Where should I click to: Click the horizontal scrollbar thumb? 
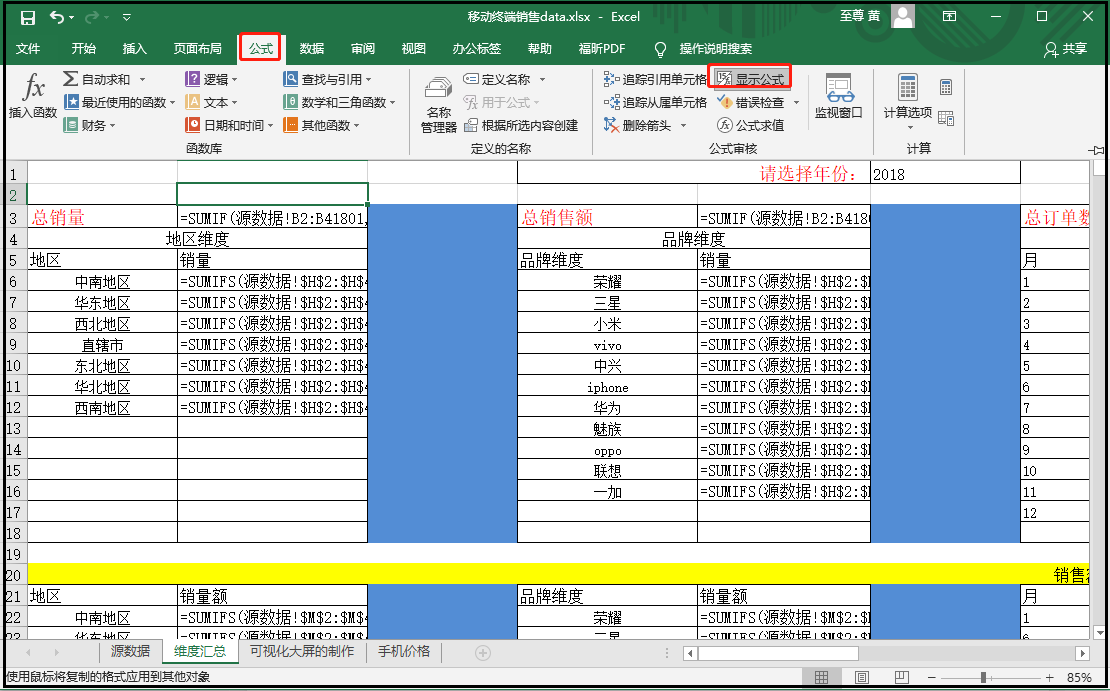[x=779, y=653]
